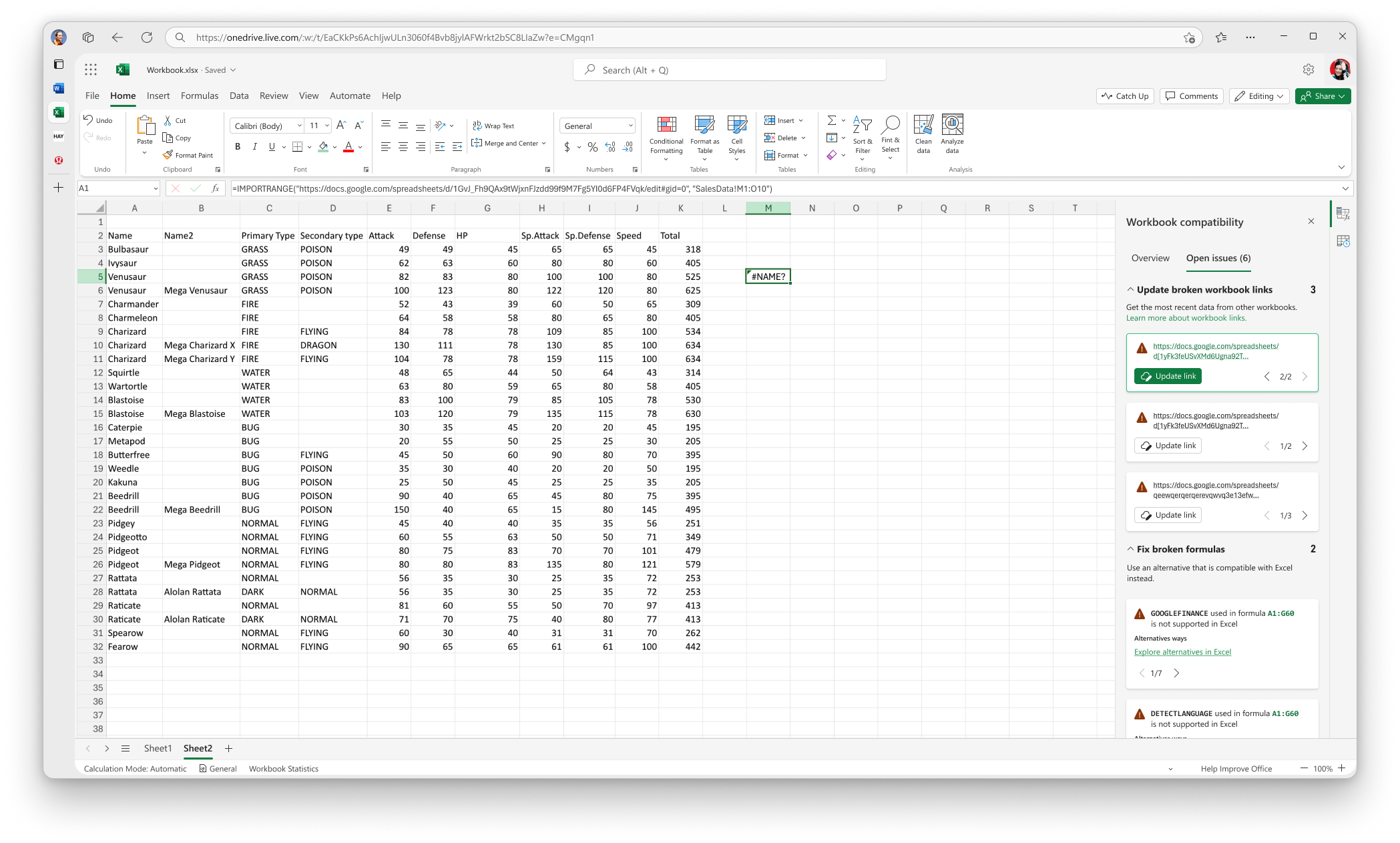Click the Merge and Center icon

pos(477,143)
